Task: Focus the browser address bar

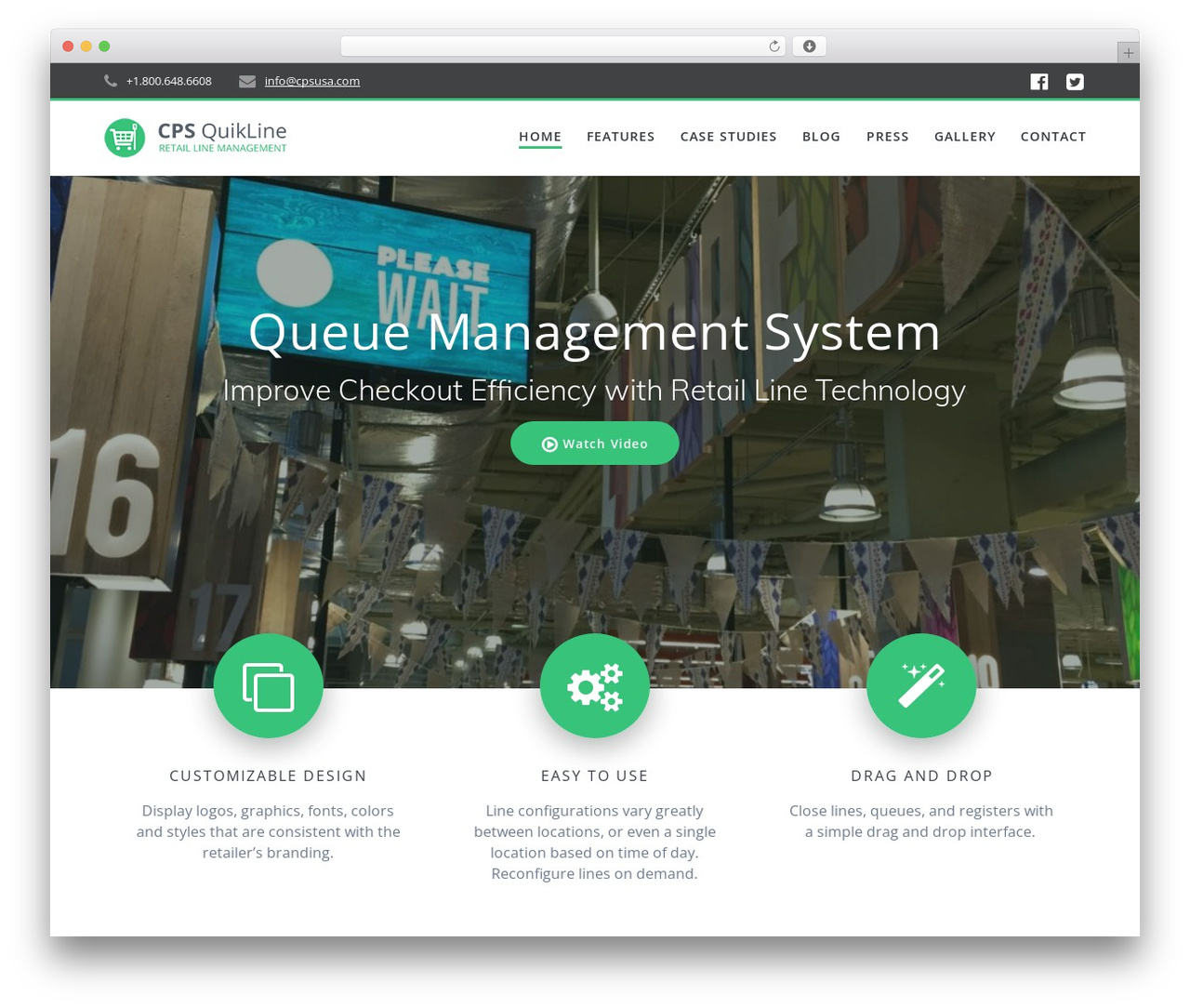Action: coord(563,46)
